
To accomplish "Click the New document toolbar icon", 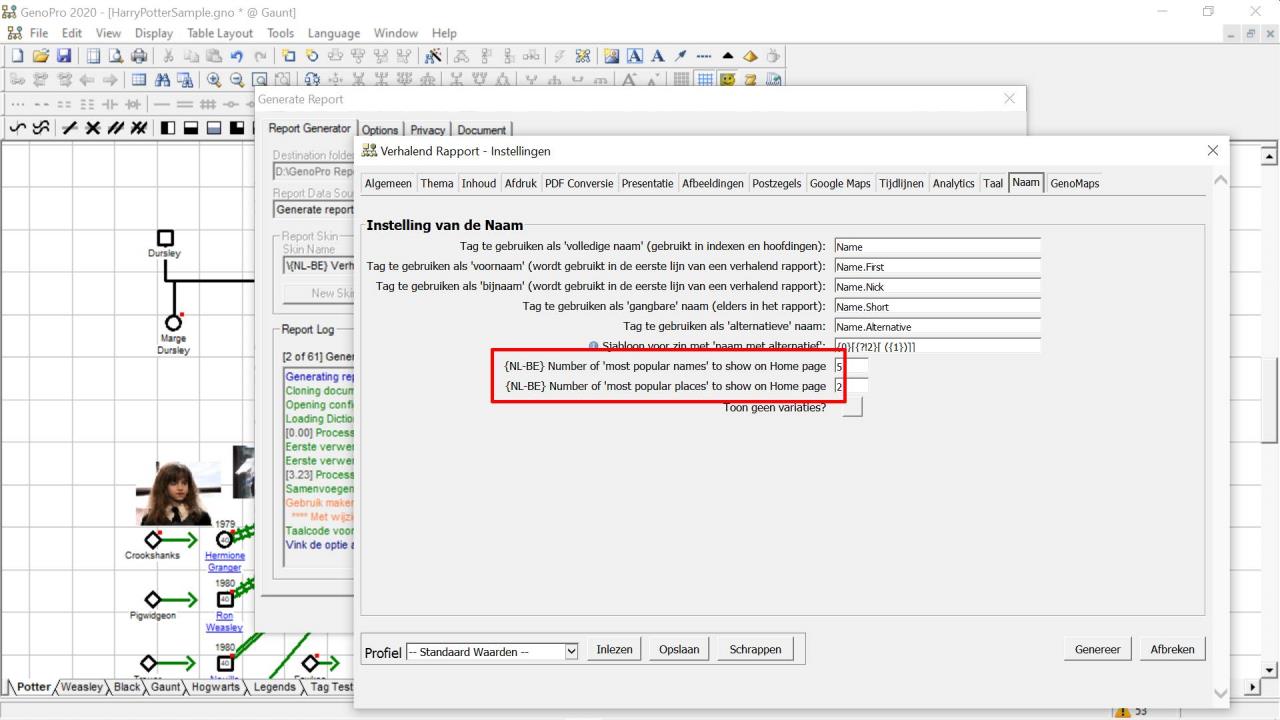I will coord(18,56).
